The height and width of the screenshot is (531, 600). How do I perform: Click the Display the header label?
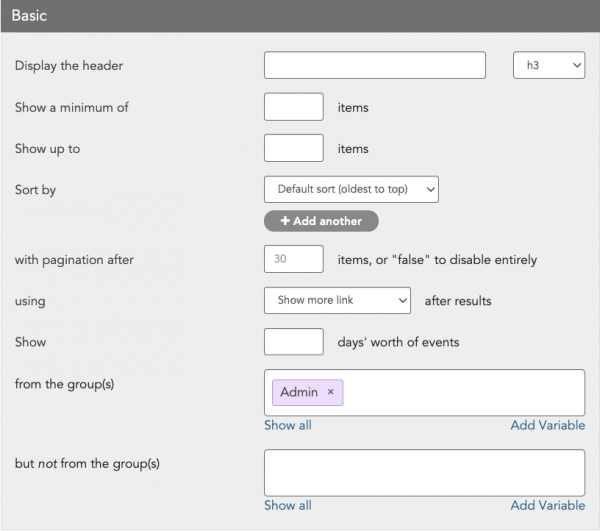[x=69, y=66]
